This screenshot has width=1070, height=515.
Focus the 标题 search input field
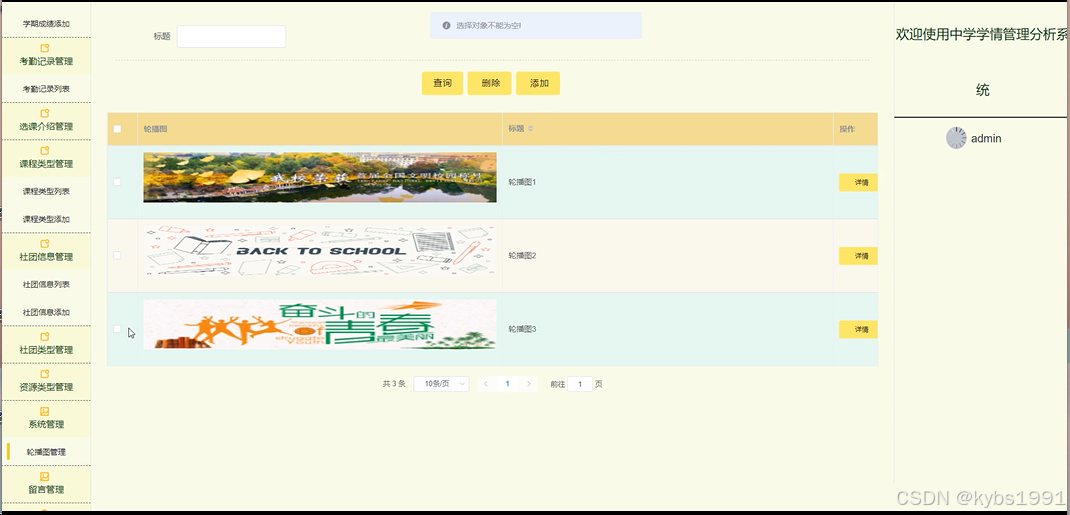tap(231, 37)
